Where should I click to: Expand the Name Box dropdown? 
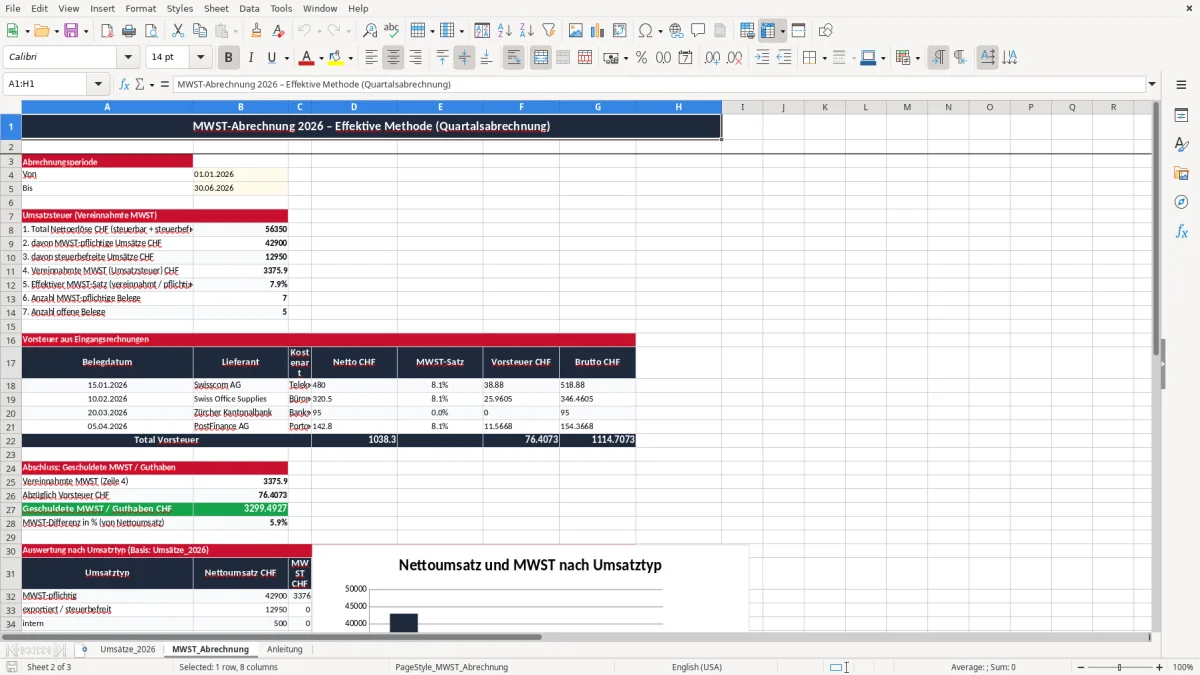coord(98,84)
